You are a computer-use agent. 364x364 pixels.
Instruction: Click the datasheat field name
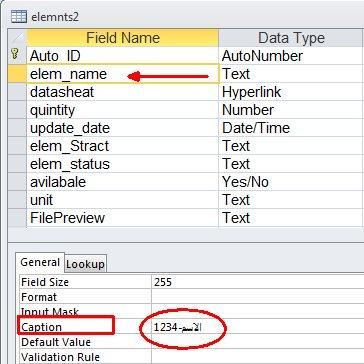click(x=62, y=92)
